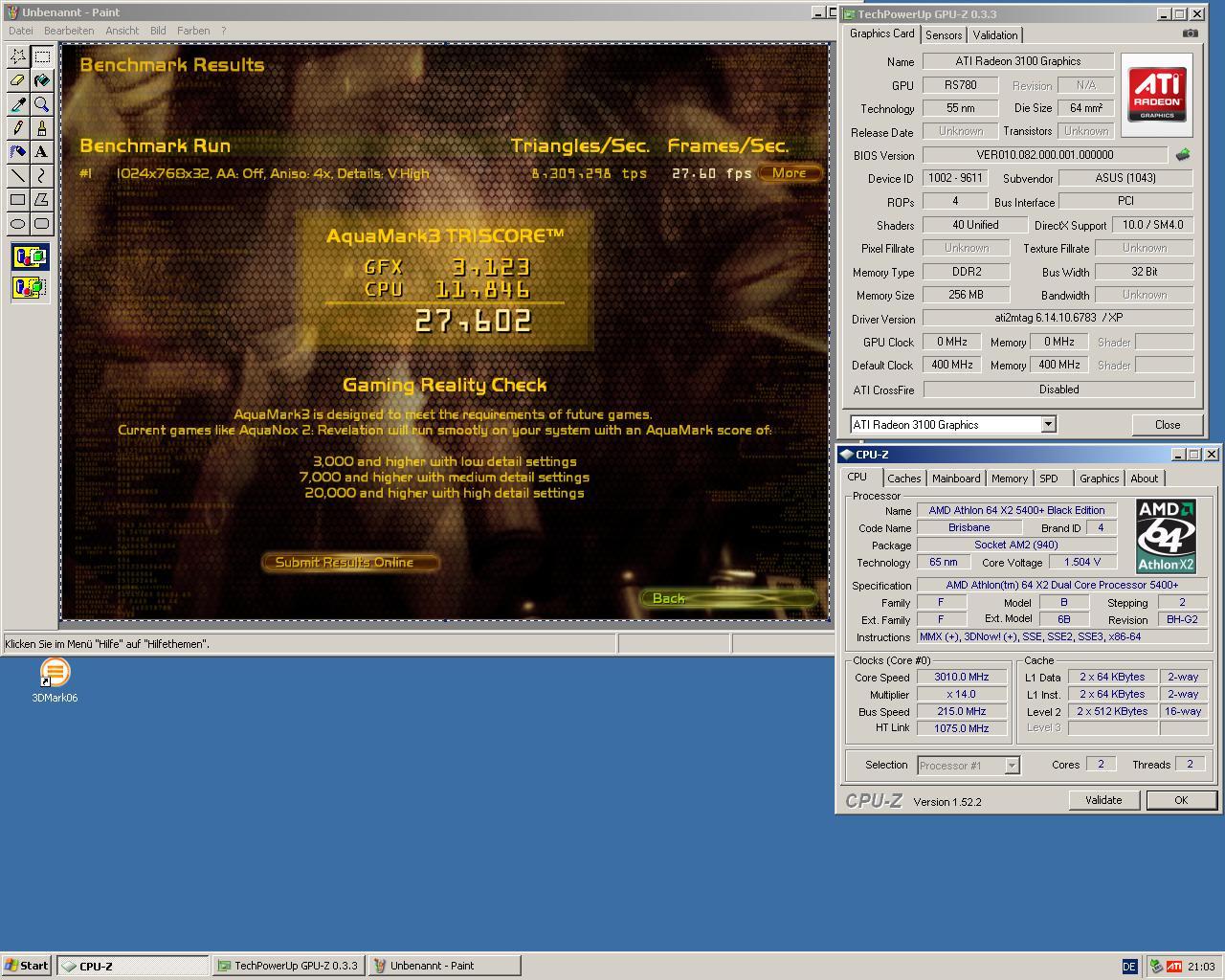The width and height of the screenshot is (1225, 980).
Task: Open the Mainboard tab in CPU-Z
Action: click(956, 479)
